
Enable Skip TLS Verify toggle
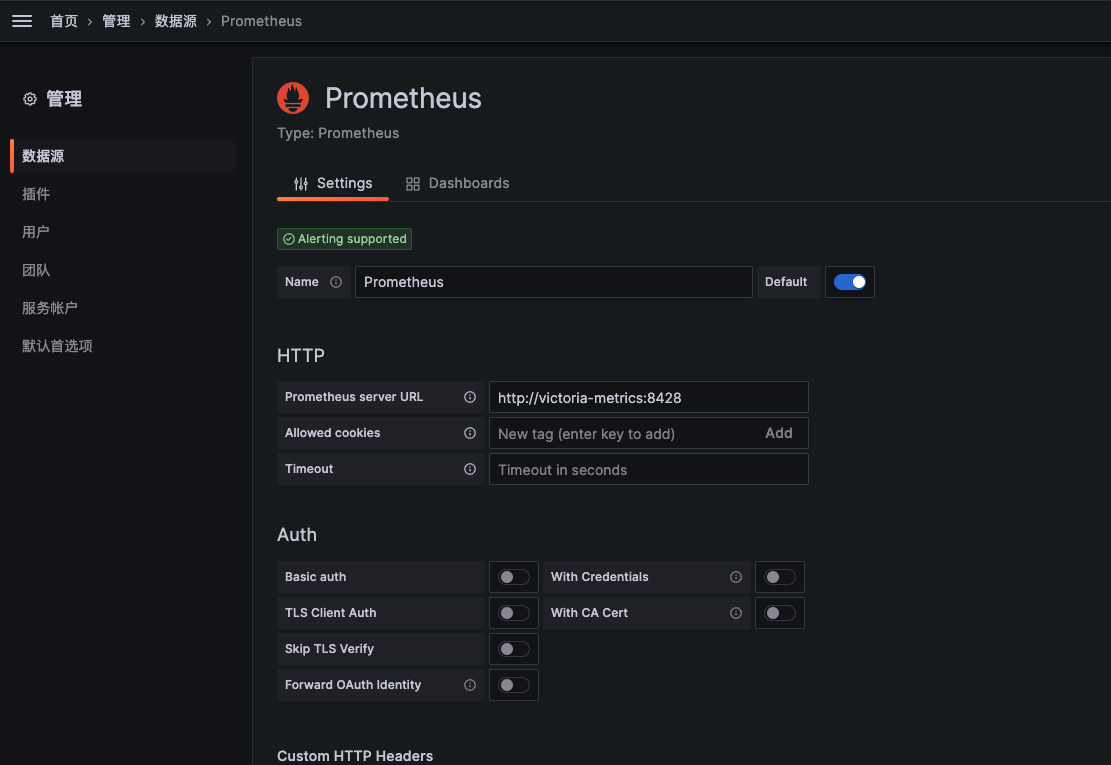[514, 649]
